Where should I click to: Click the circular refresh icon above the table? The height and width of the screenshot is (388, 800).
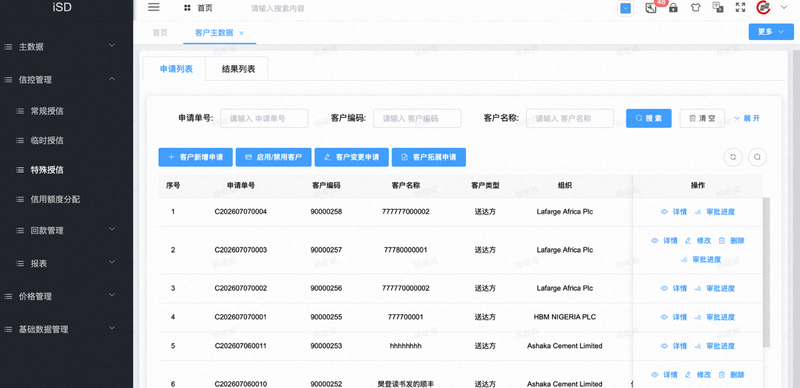point(733,157)
